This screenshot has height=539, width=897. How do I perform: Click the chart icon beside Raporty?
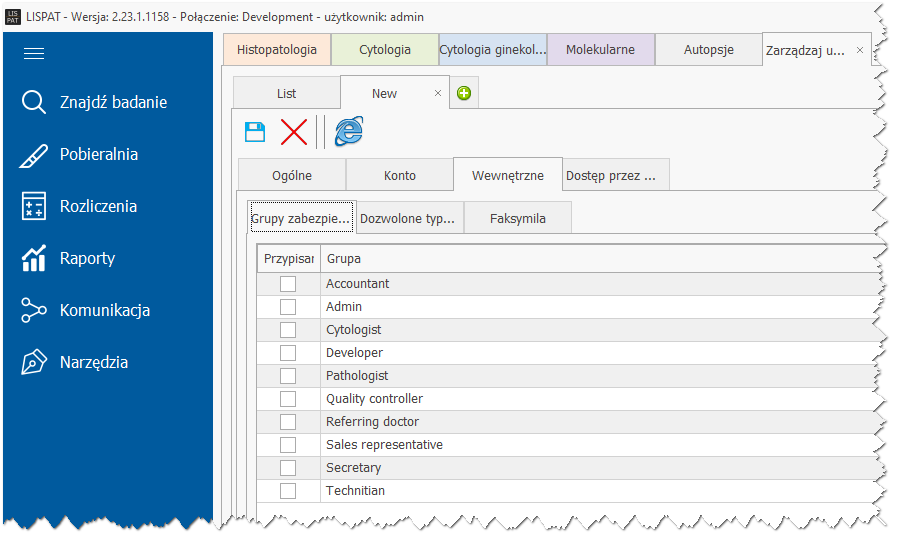(34, 258)
